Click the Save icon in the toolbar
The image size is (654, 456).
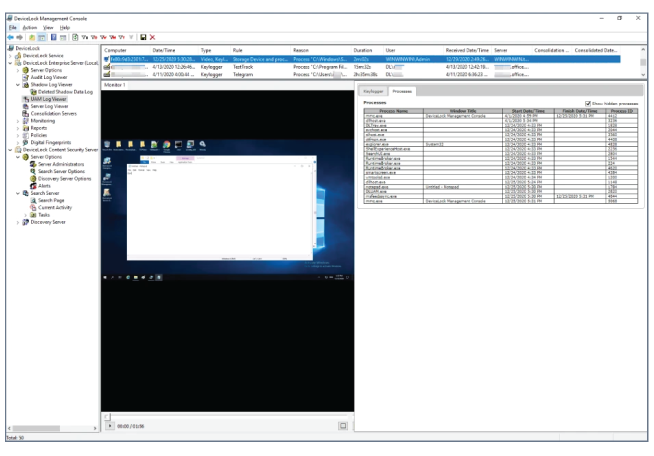pyautogui.click(x=143, y=37)
